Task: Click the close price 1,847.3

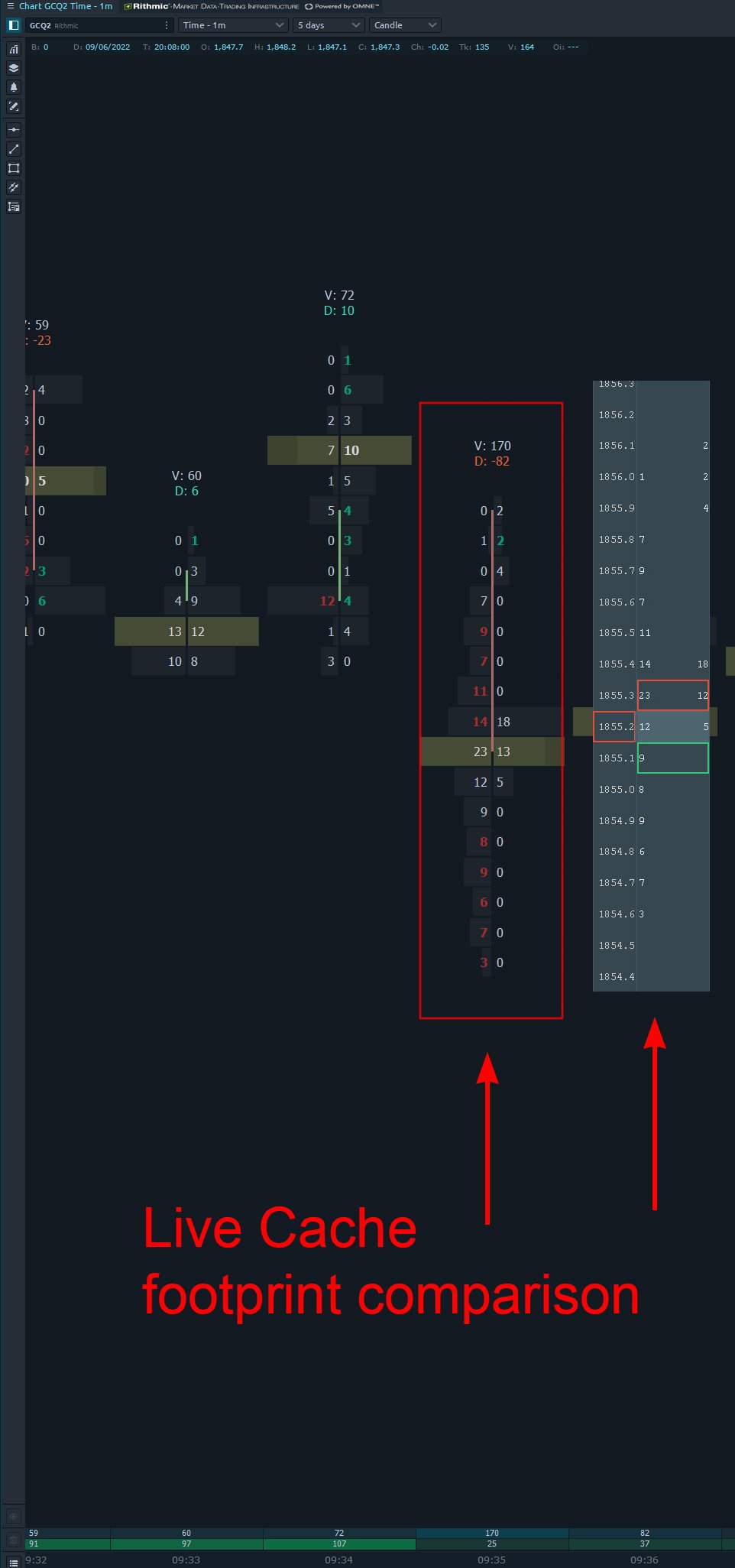Action: [385, 47]
